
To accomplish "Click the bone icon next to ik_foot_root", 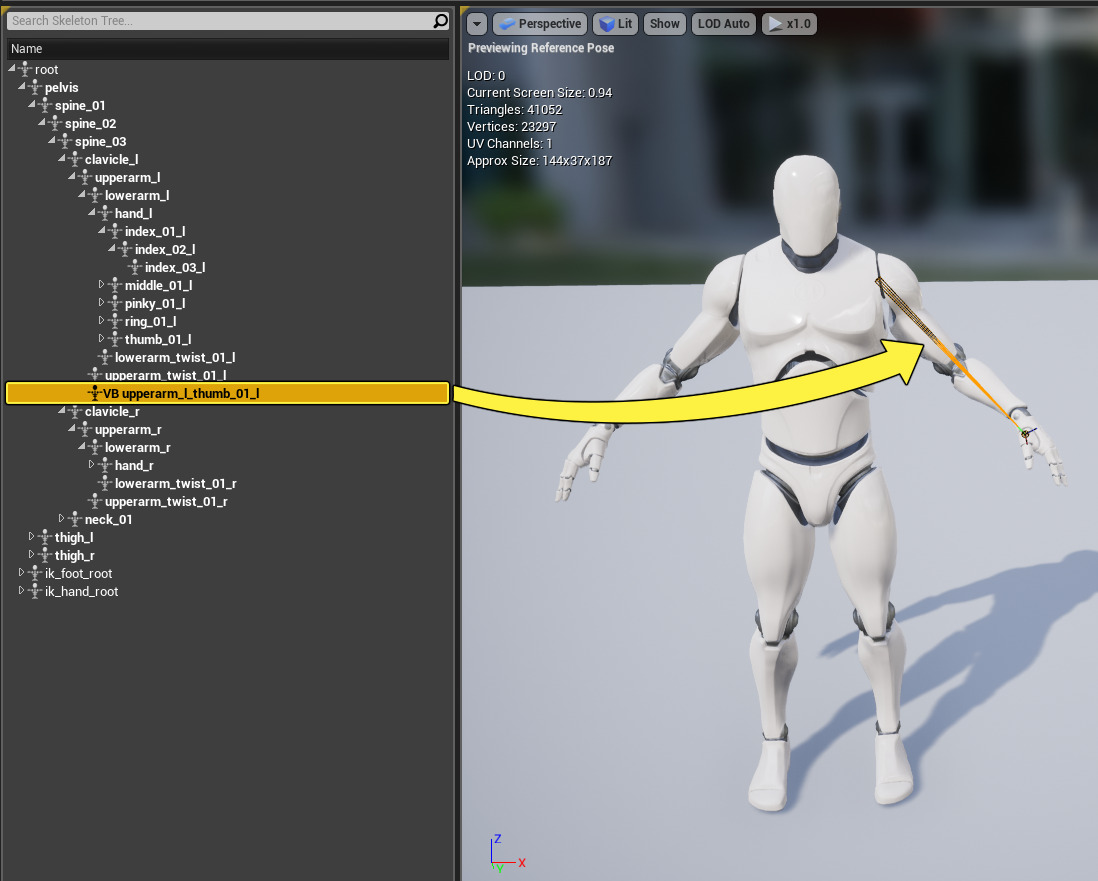I will click(x=36, y=574).
